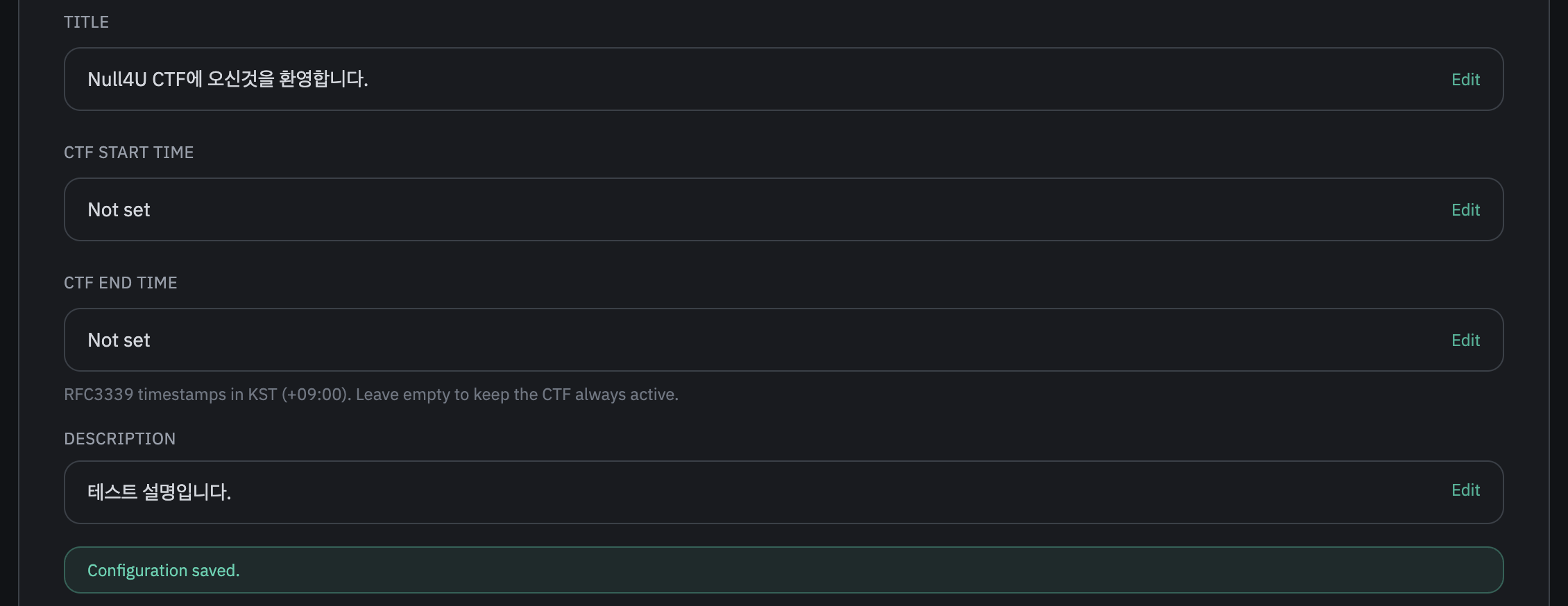Click empty area of green saved banner
Image resolution: width=1568 pixels, height=606 pixels.
(x=833, y=570)
